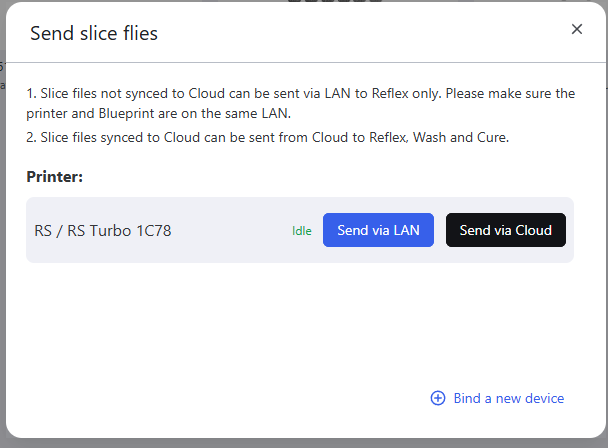Image resolution: width=608 pixels, height=448 pixels.
Task: Click the Idle printer status label
Action: (x=302, y=231)
